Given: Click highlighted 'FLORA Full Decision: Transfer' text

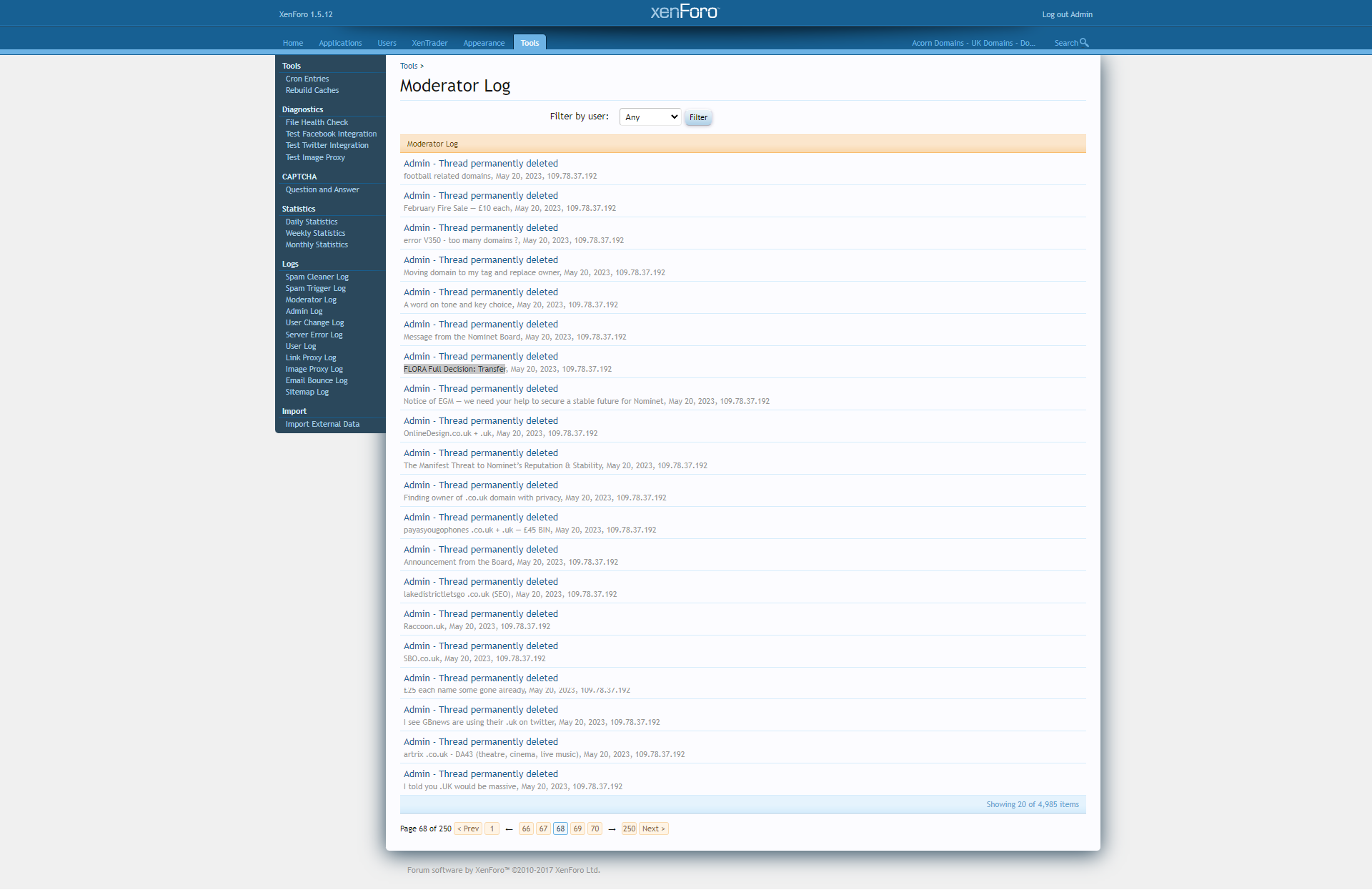Looking at the screenshot, I should pos(454,369).
